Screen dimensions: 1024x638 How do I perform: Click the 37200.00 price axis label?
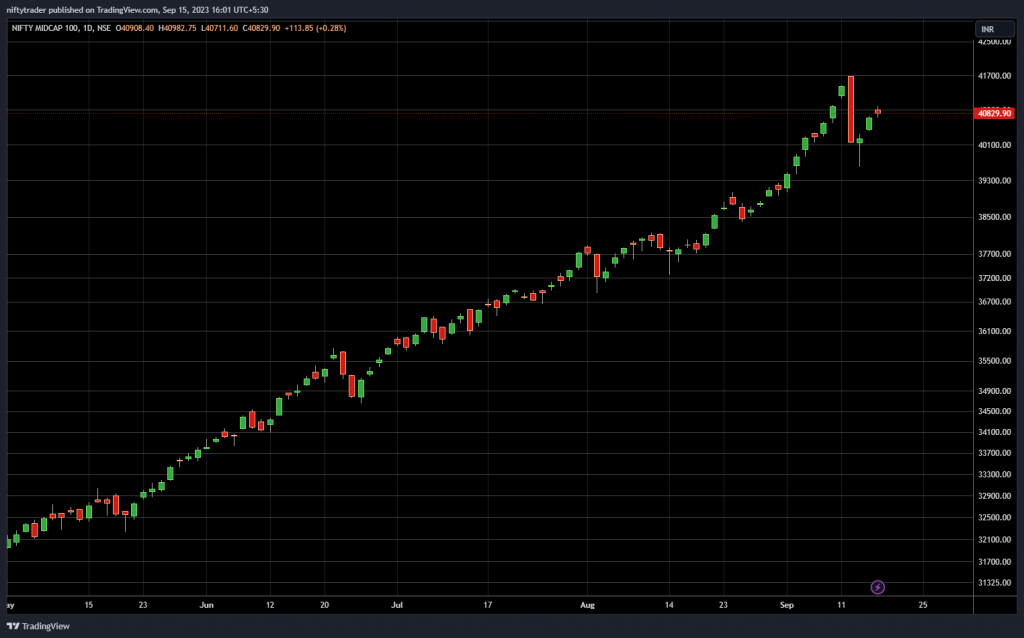(994, 278)
